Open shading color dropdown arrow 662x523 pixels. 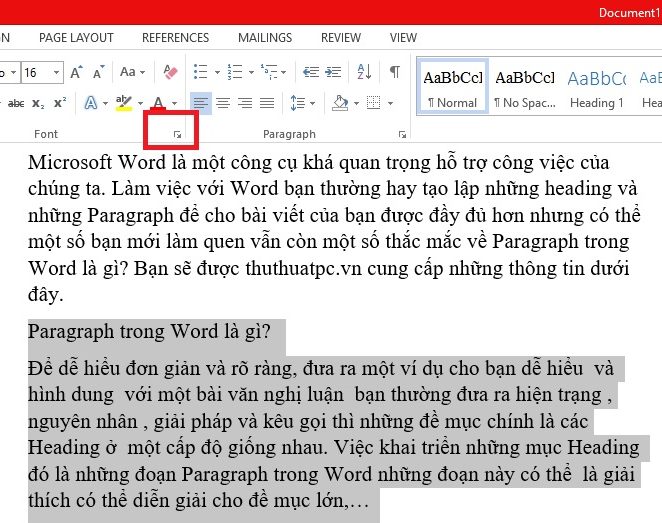356,103
